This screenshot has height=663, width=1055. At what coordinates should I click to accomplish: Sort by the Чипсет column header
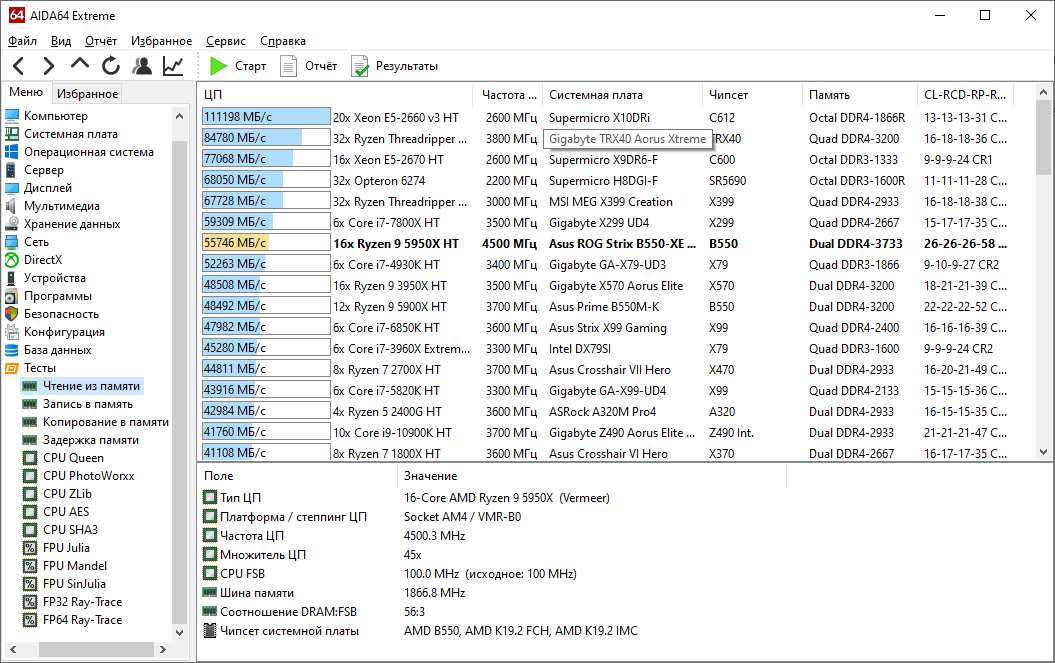752,95
